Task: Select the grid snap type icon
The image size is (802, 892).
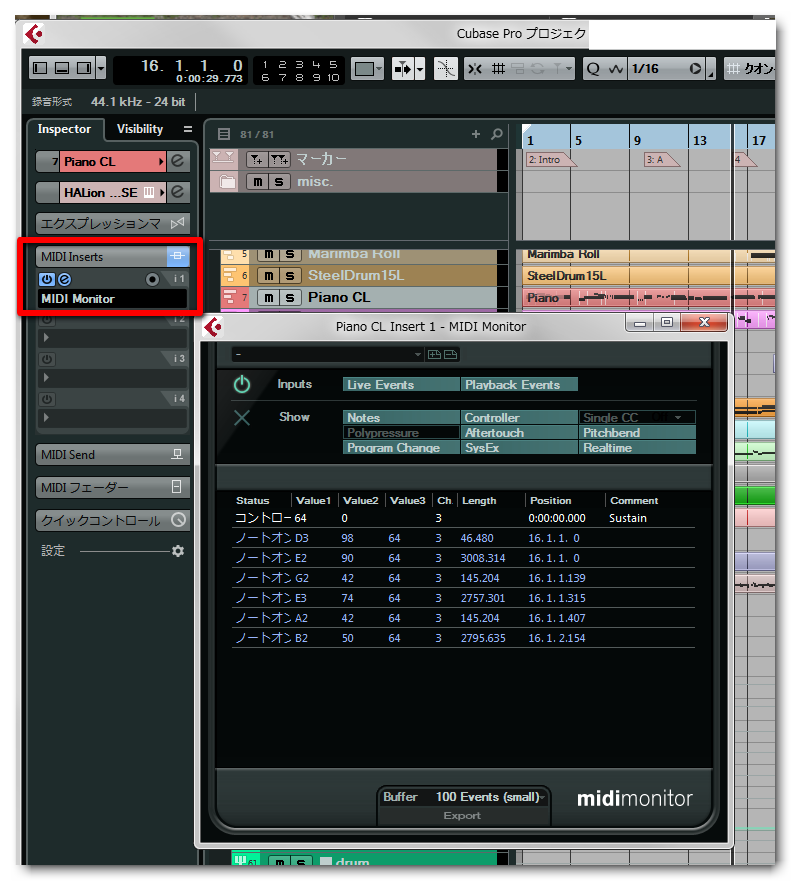Action: click(x=498, y=69)
